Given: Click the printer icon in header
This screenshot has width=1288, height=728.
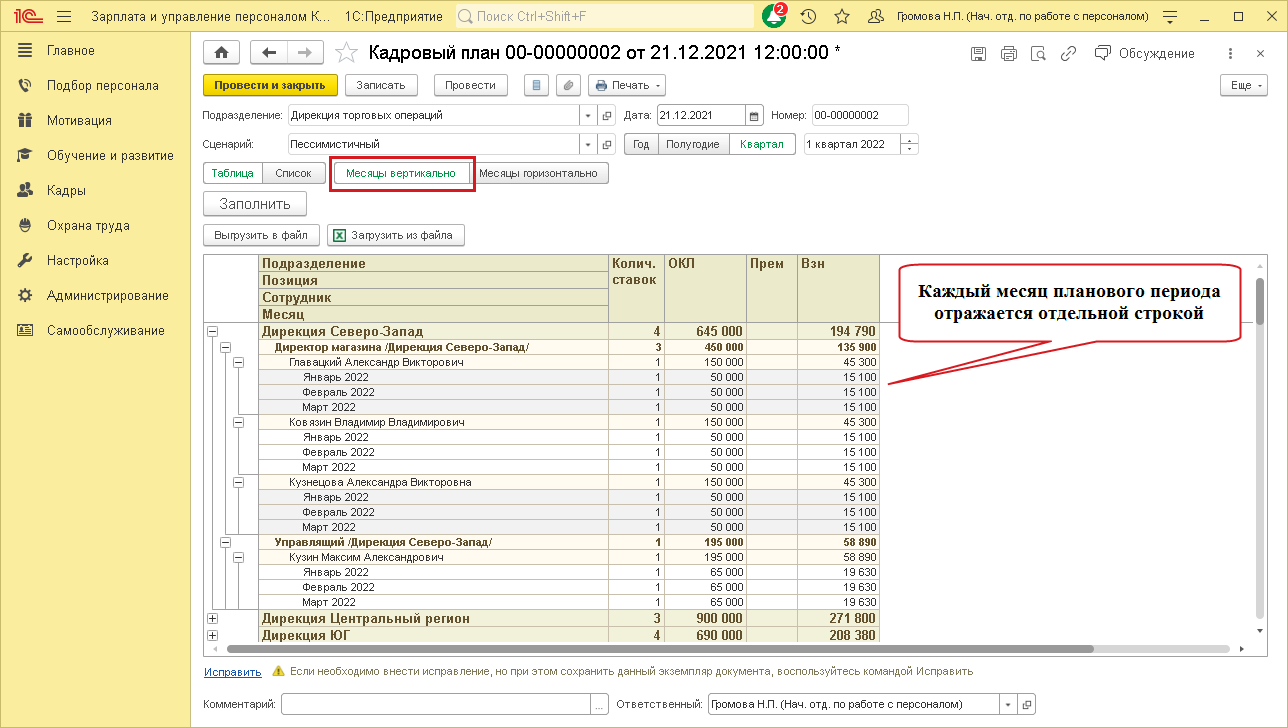Looking at the screenshot, I should [x=1008, y=54].
